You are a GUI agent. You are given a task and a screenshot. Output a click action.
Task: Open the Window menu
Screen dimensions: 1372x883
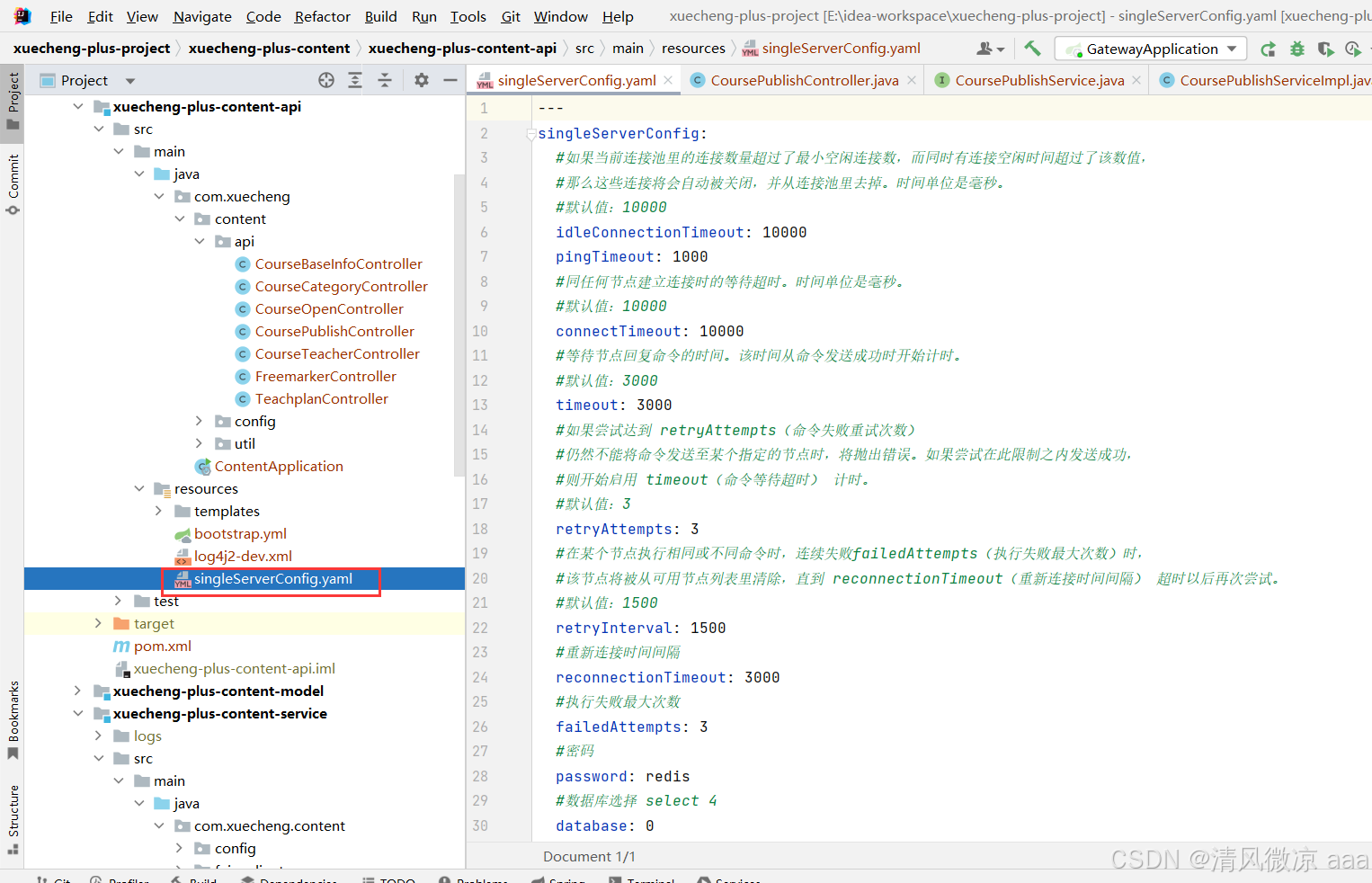tap(560, 16)
